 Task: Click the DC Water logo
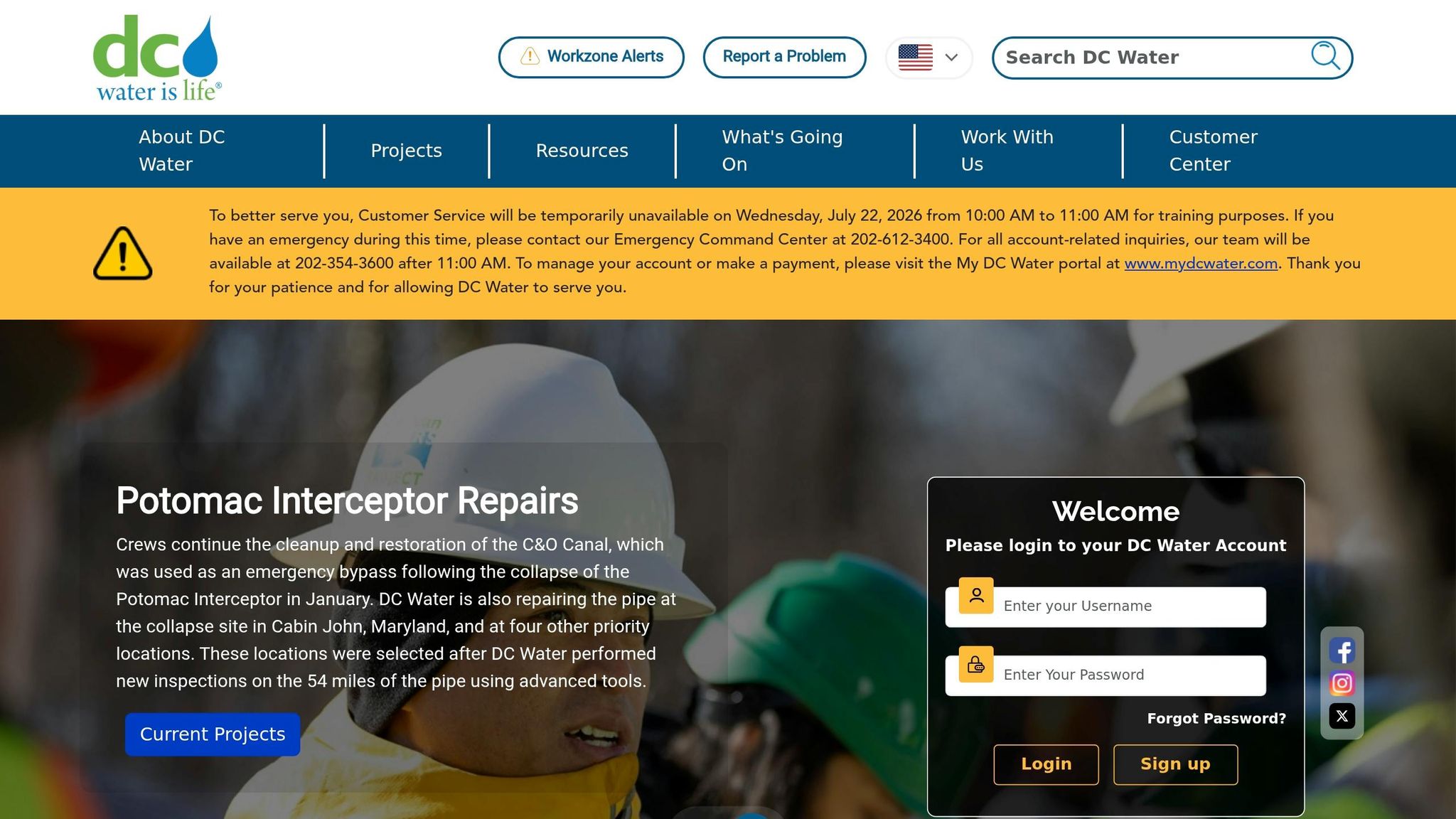157,58
